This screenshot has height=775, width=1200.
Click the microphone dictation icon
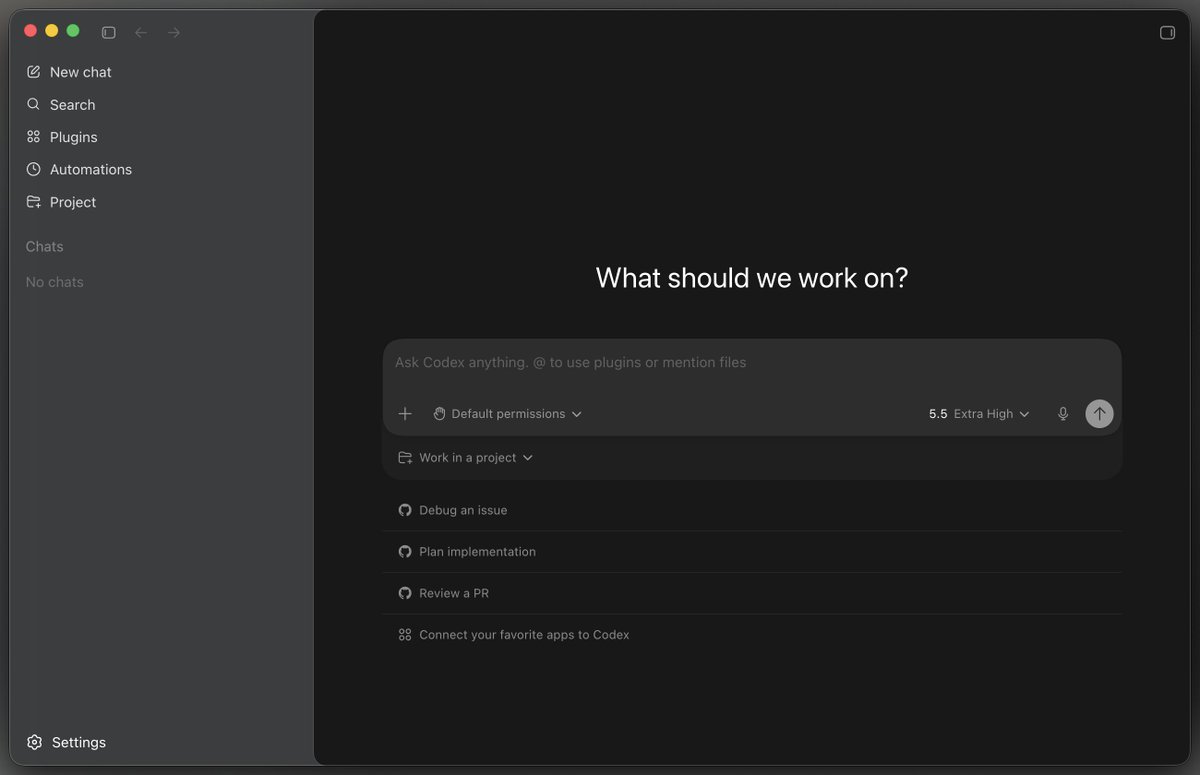pos(1063,414)
